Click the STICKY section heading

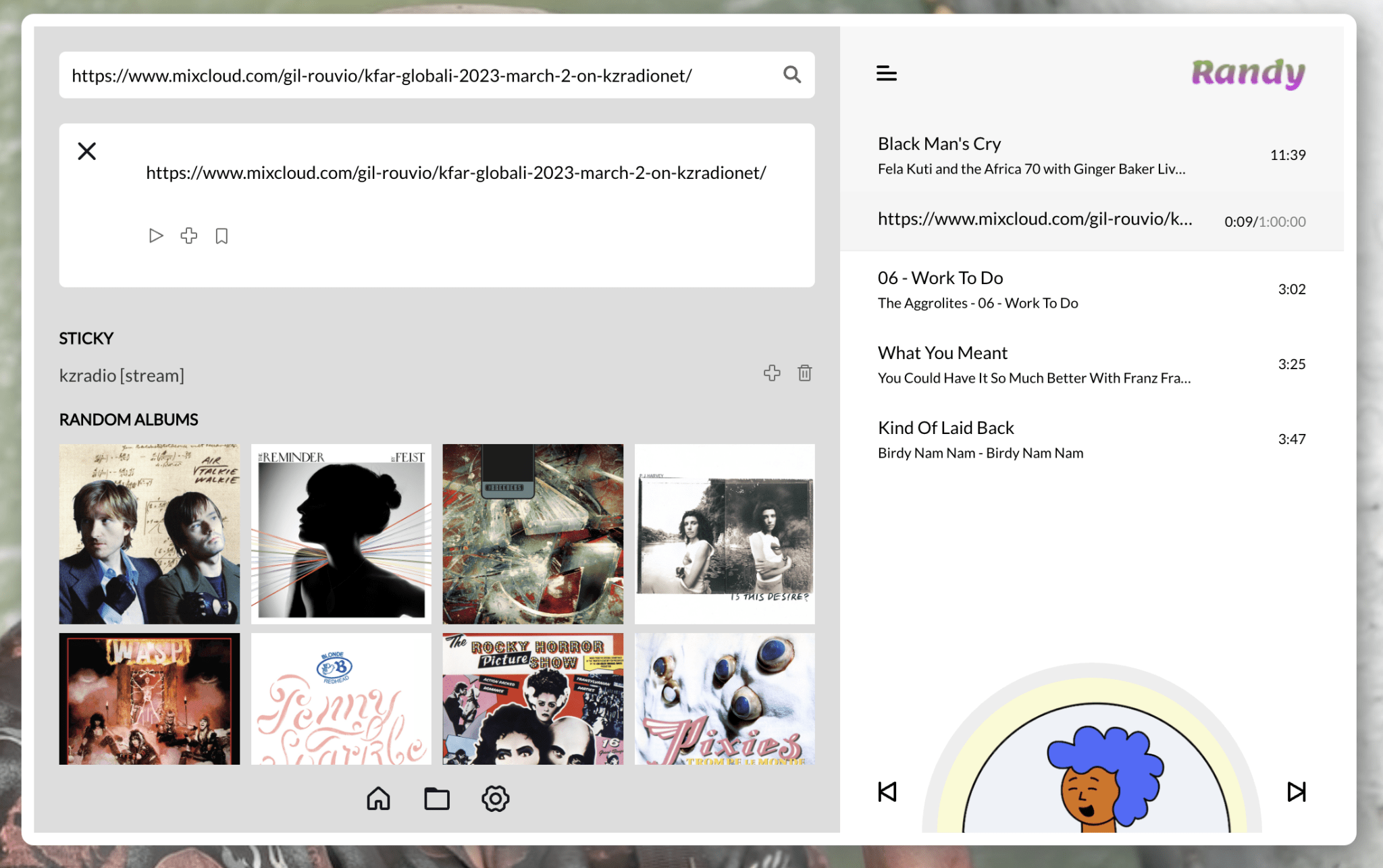click(x=86, y=338)
